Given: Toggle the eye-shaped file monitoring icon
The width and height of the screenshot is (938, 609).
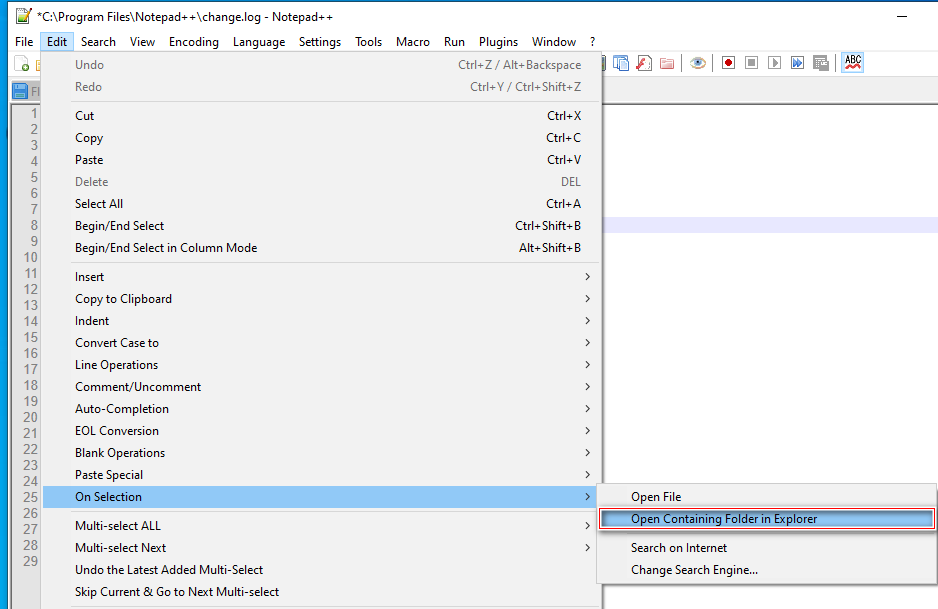Looking at the screenshot, I should (698, 63).
